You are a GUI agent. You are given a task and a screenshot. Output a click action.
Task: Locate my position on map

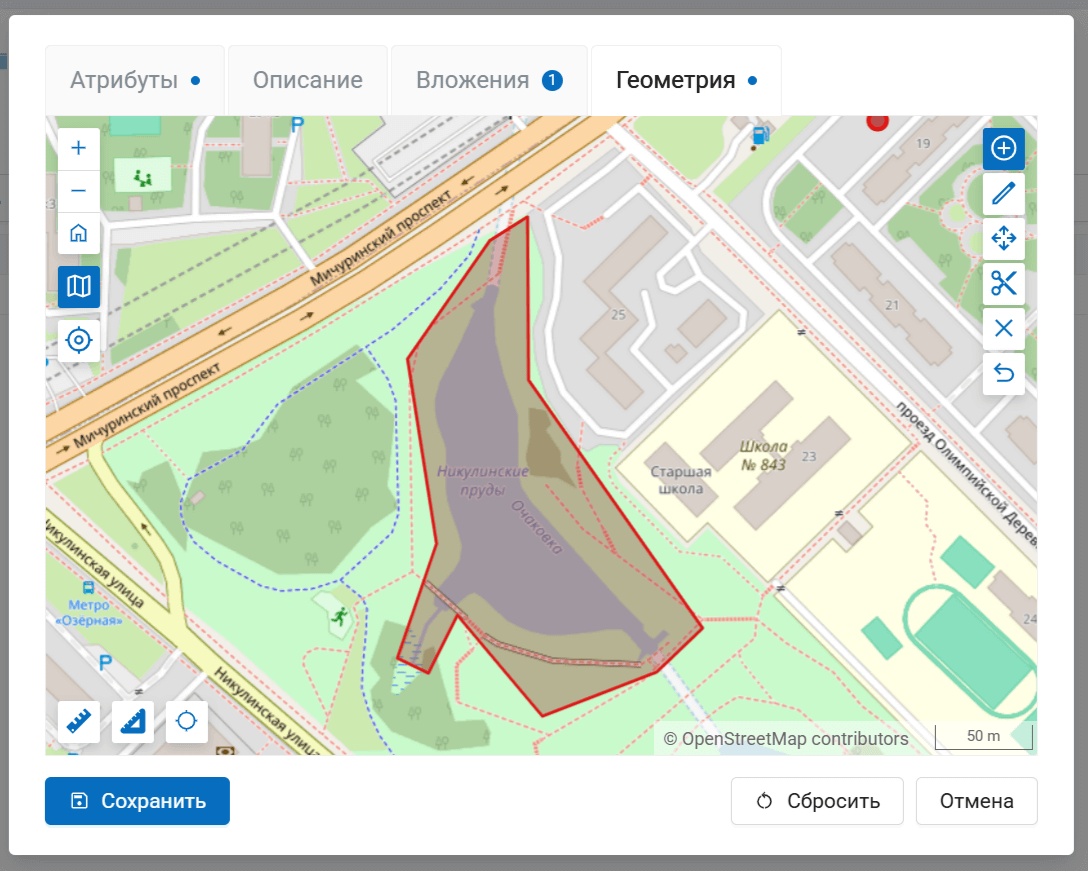[79, 341]
